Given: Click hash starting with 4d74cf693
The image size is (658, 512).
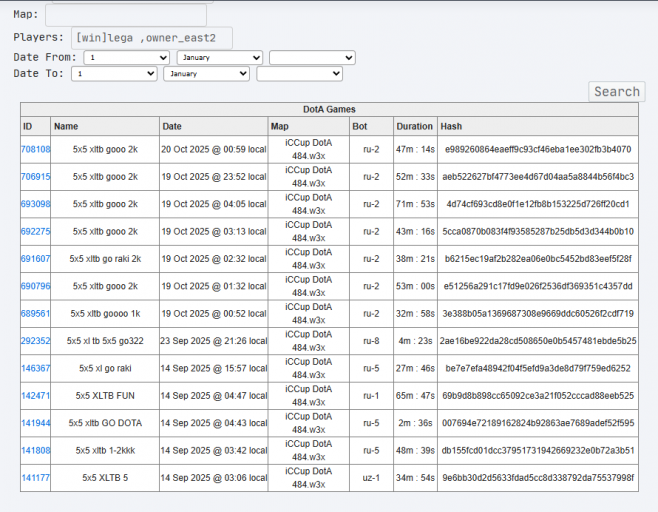Looking at the screenshot, I should pos(538,204).
